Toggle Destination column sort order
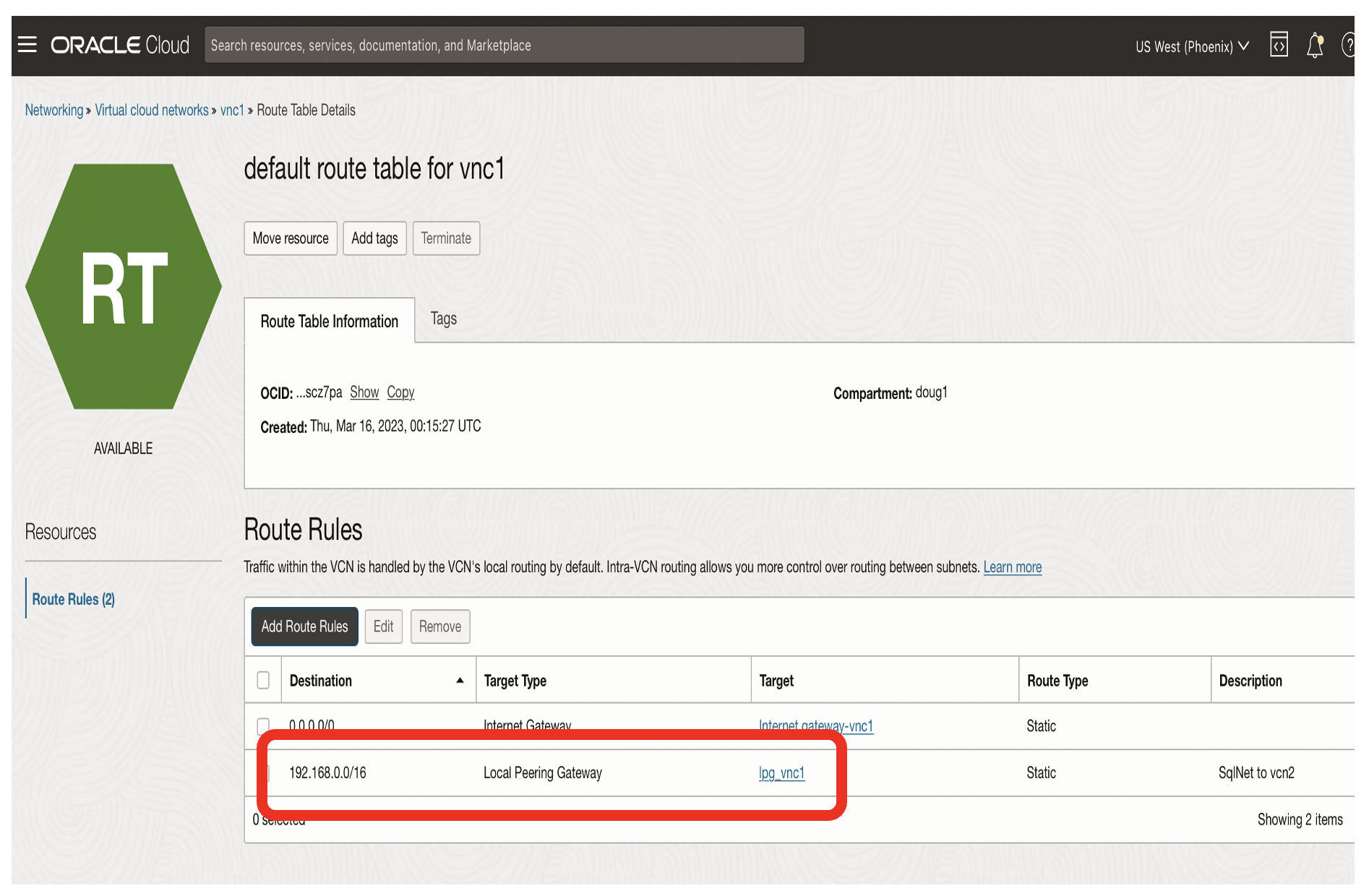 tap(460, 680)
